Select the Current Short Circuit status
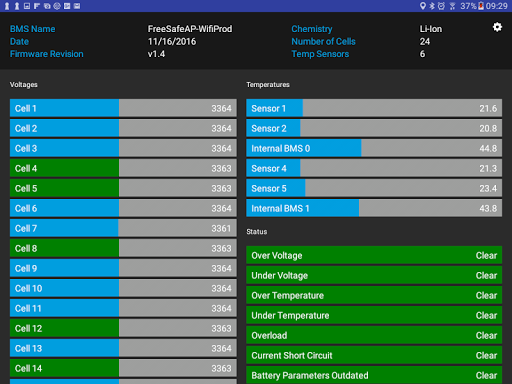The height and width of the screenshot is (384, 512). 374,355
